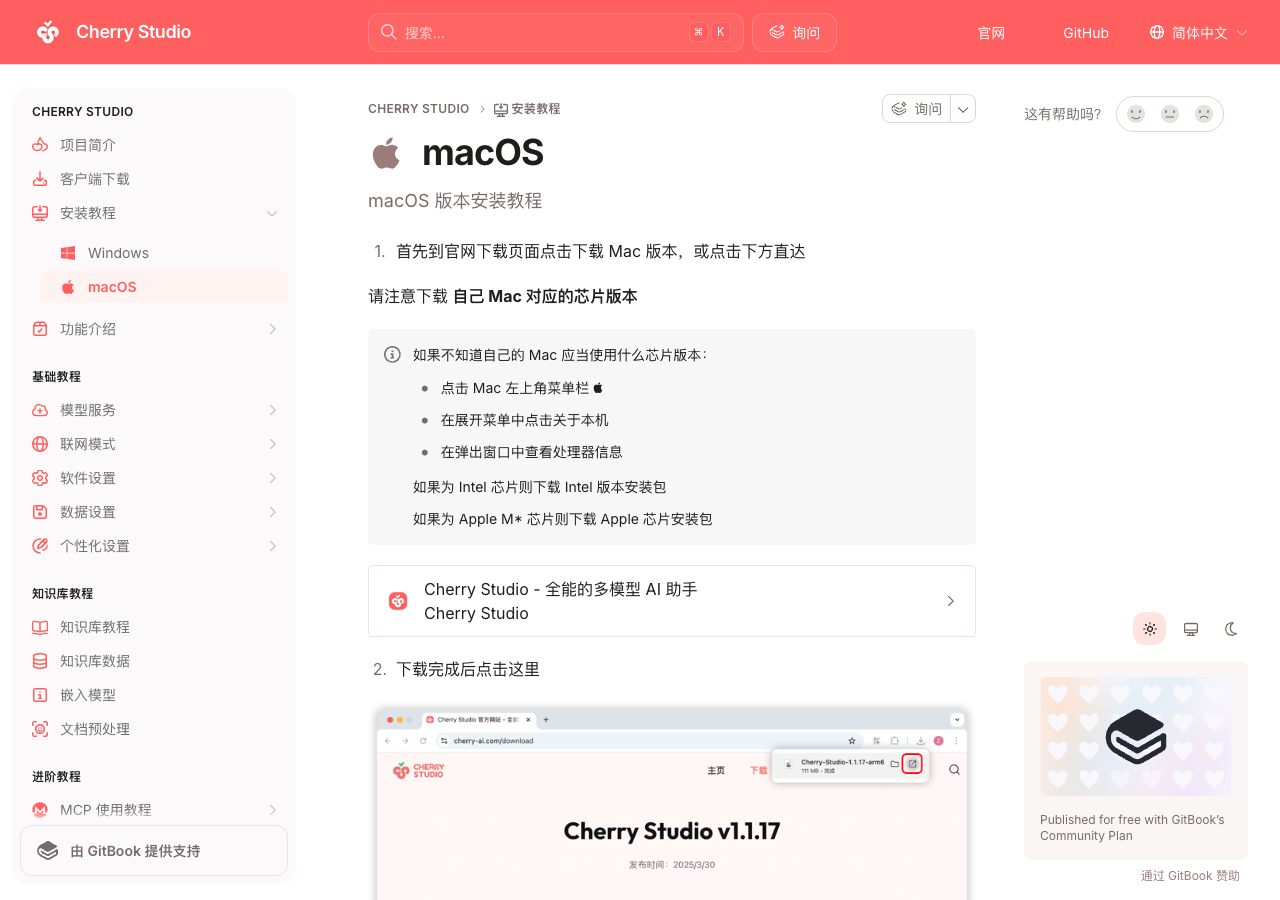Open the 简体中文 language dropdown

click(1199, 32)
